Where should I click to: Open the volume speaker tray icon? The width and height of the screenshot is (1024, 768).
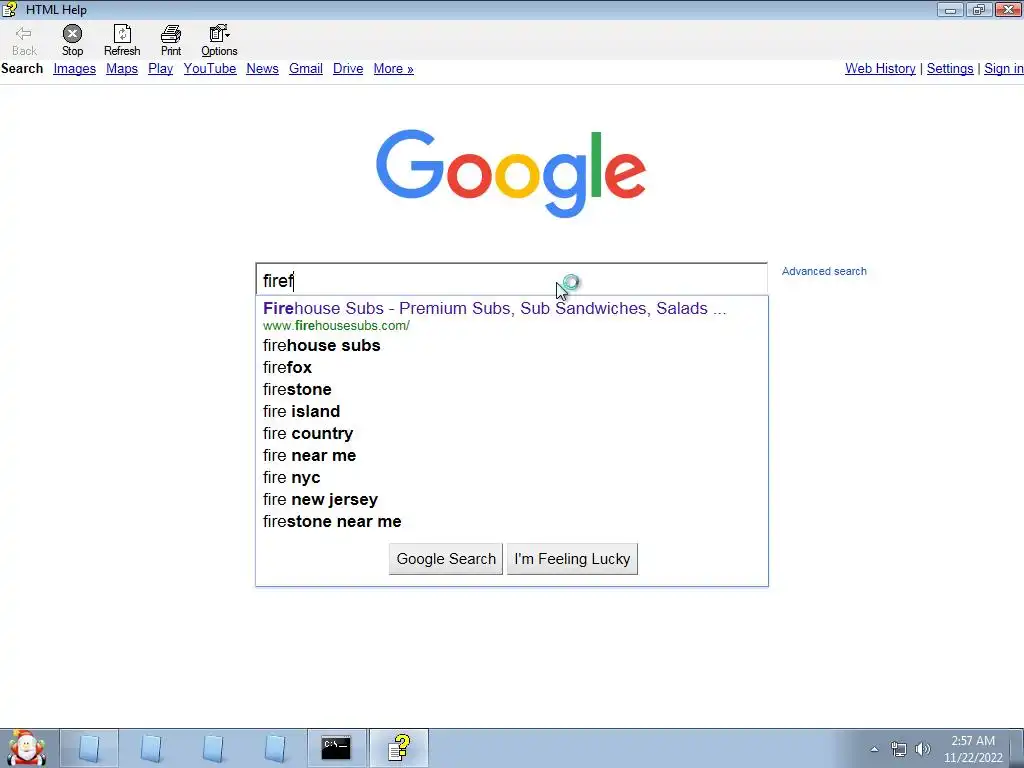click(x=922, y=749)
